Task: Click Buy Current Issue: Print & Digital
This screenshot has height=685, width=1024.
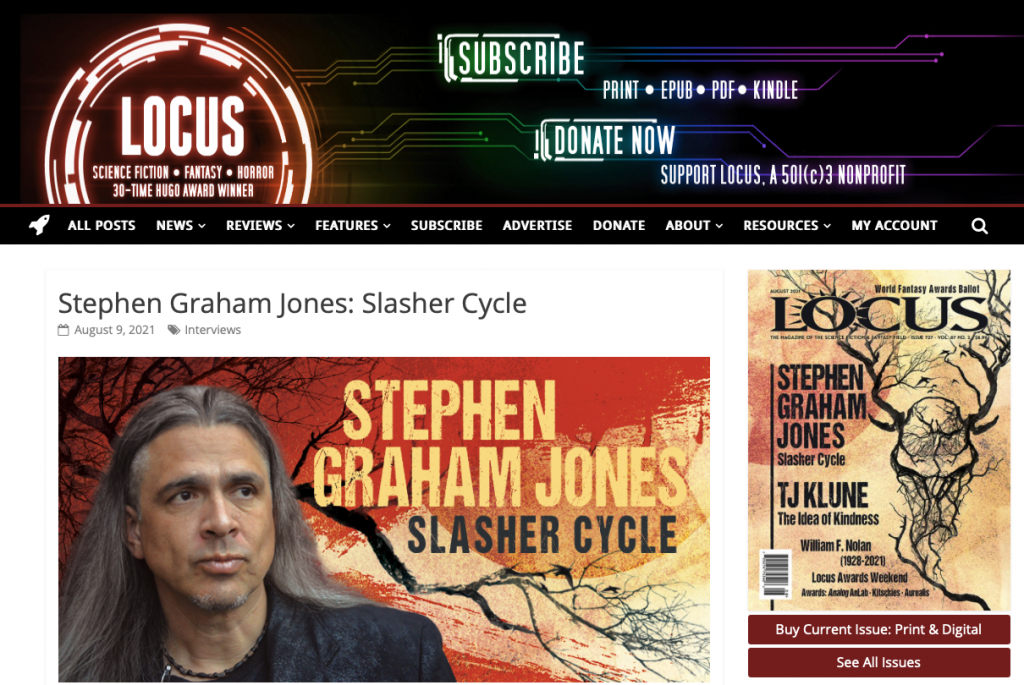Action: tap(878, 629)
